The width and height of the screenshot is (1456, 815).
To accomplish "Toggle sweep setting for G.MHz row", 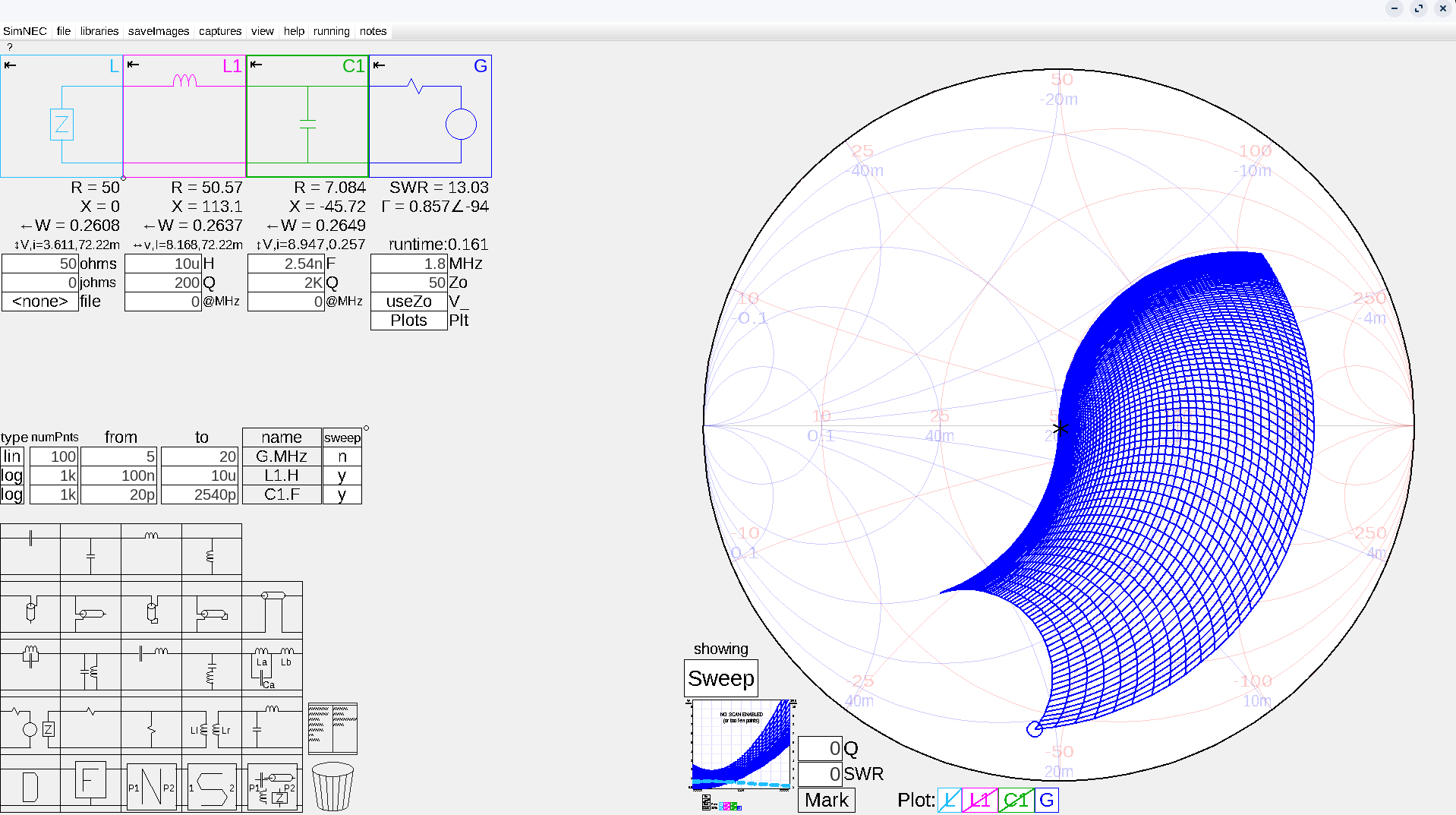I will 342,456.
